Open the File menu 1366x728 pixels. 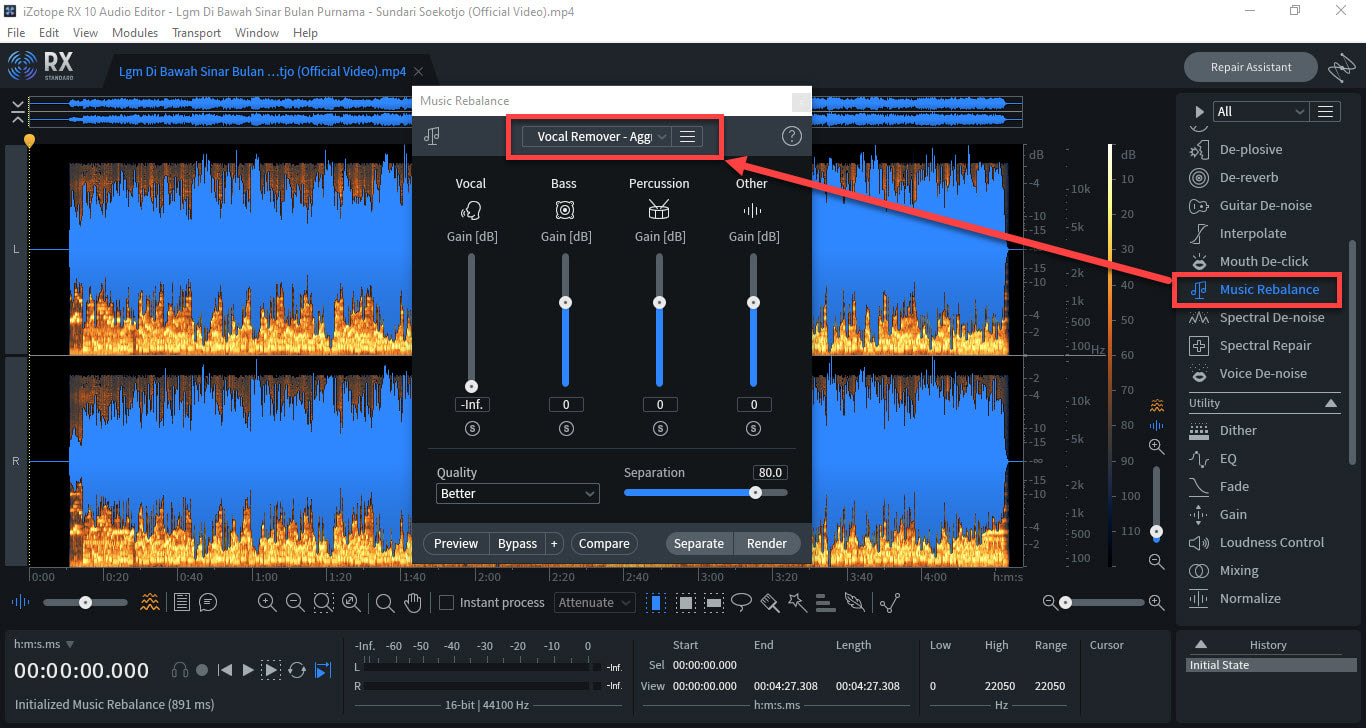[x=16, y=32]
